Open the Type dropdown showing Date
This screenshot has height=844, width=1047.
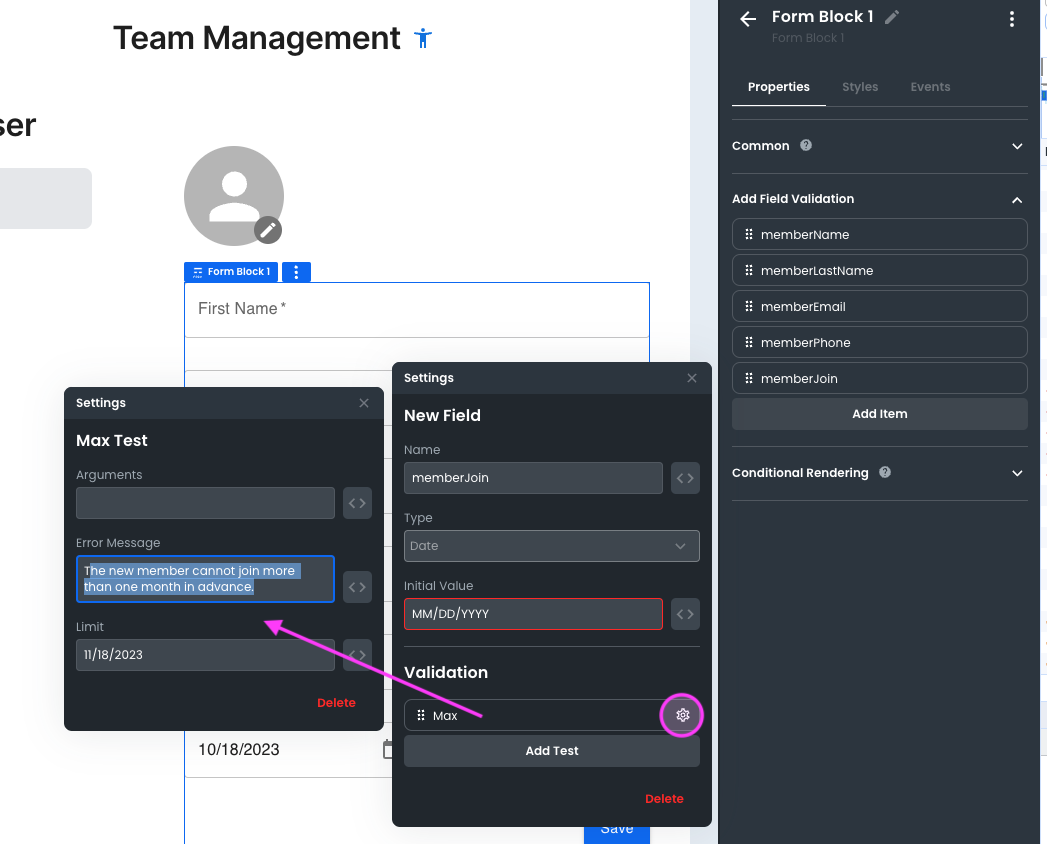point(551,546)
